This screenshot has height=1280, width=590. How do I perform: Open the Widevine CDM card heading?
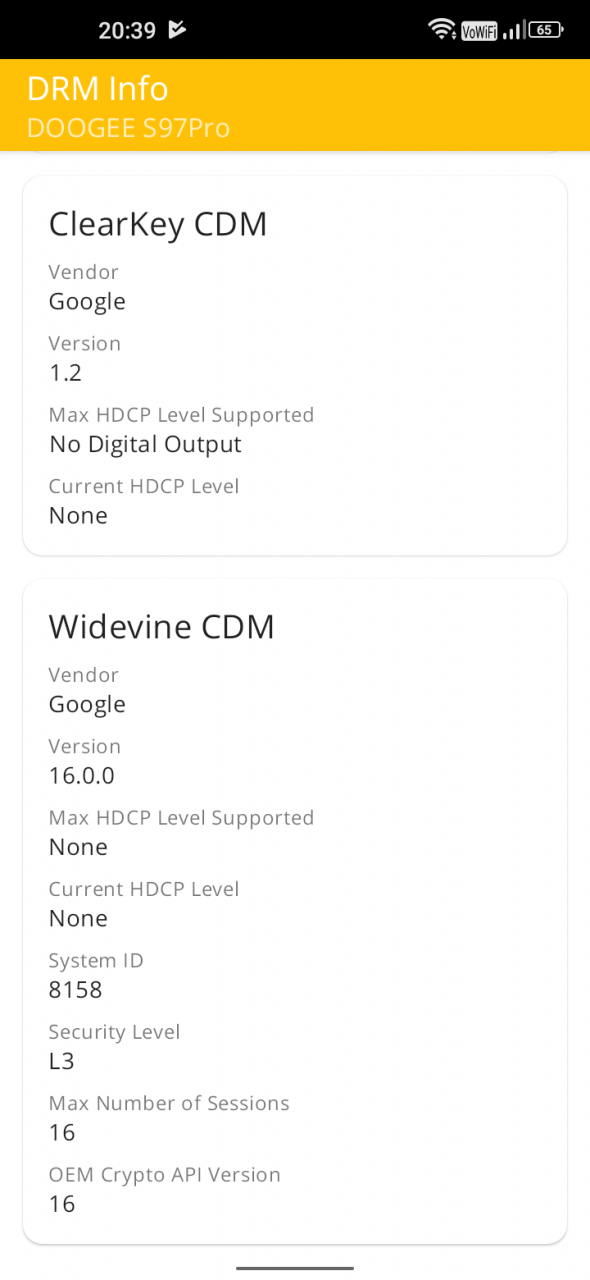pos(162,627)
